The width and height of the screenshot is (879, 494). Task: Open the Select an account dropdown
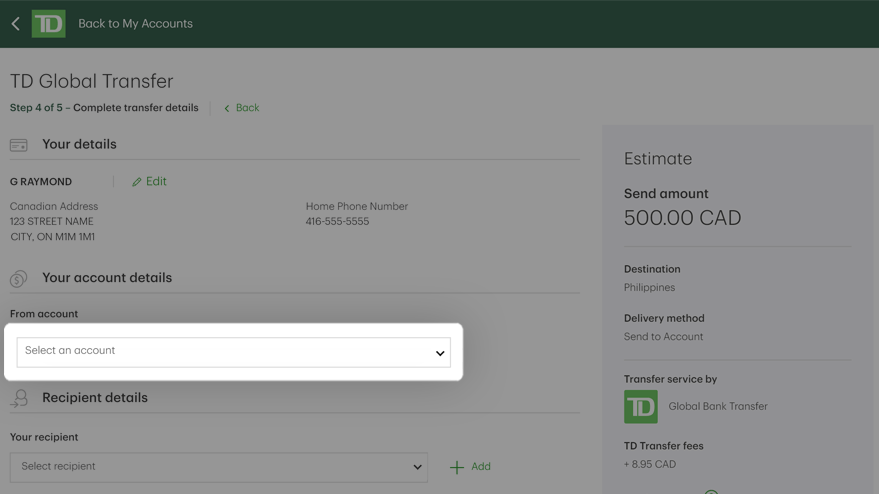click(x=233, y=352)
